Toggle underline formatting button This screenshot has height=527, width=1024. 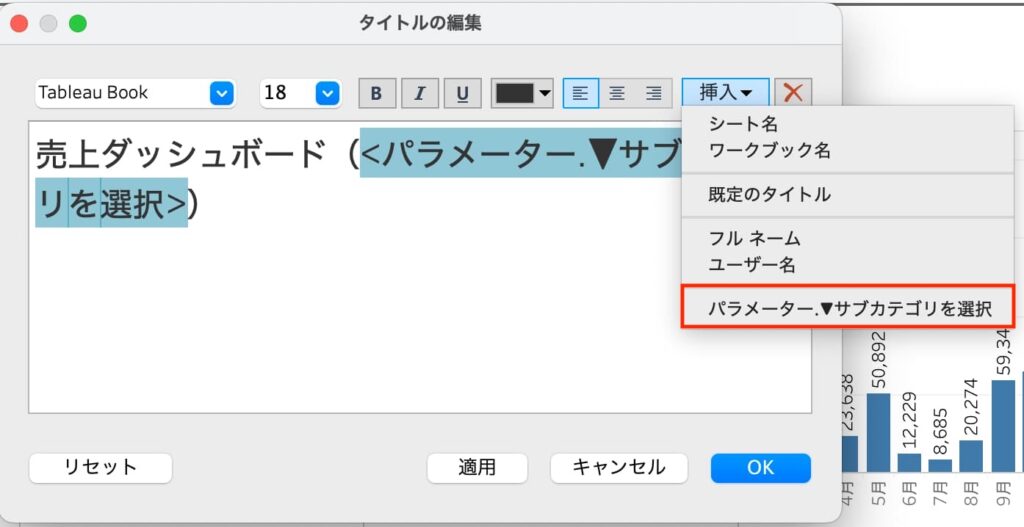pyautogui.click(x=462, y=93)
